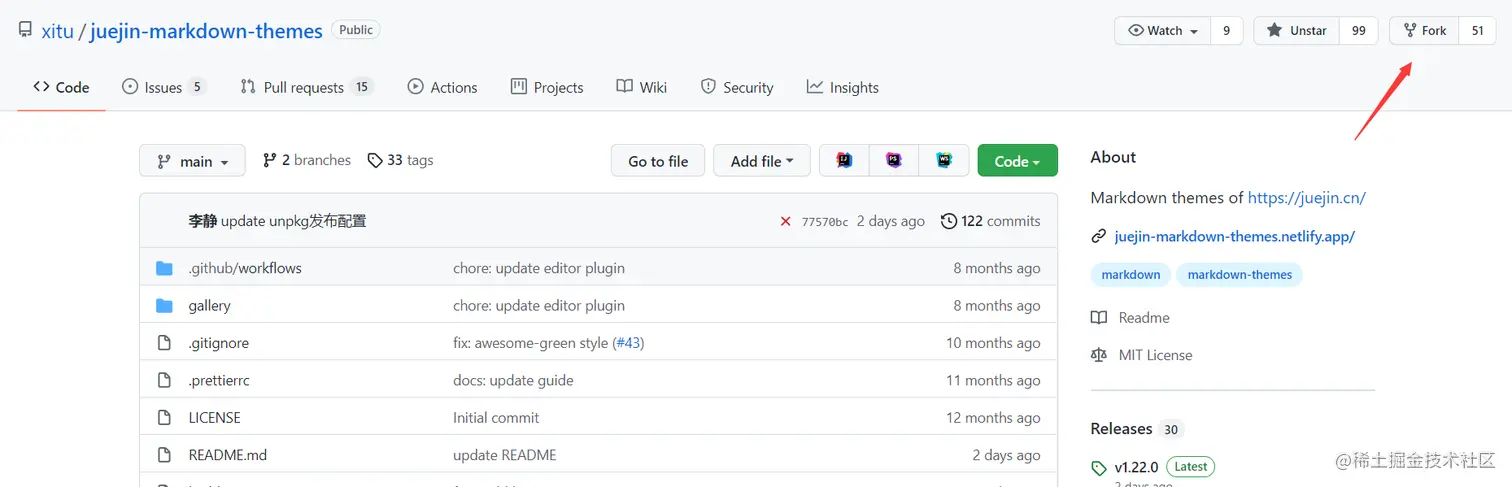Viewport: 1512px width, 487px height.
Task: Expand the Add file dropdown
Action: click(x=762, y=161)
